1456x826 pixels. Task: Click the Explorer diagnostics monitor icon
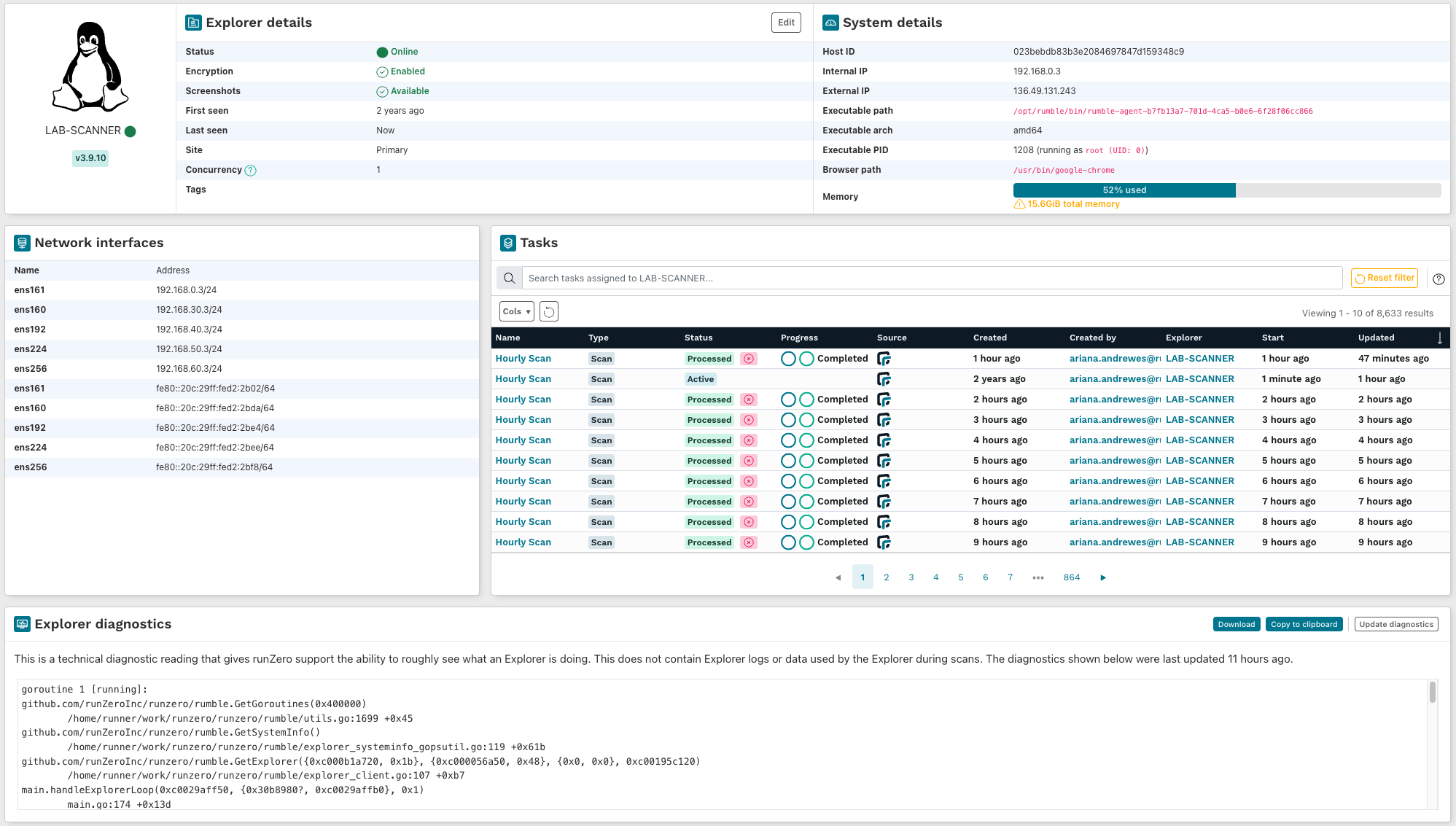[x=22, y=624]
